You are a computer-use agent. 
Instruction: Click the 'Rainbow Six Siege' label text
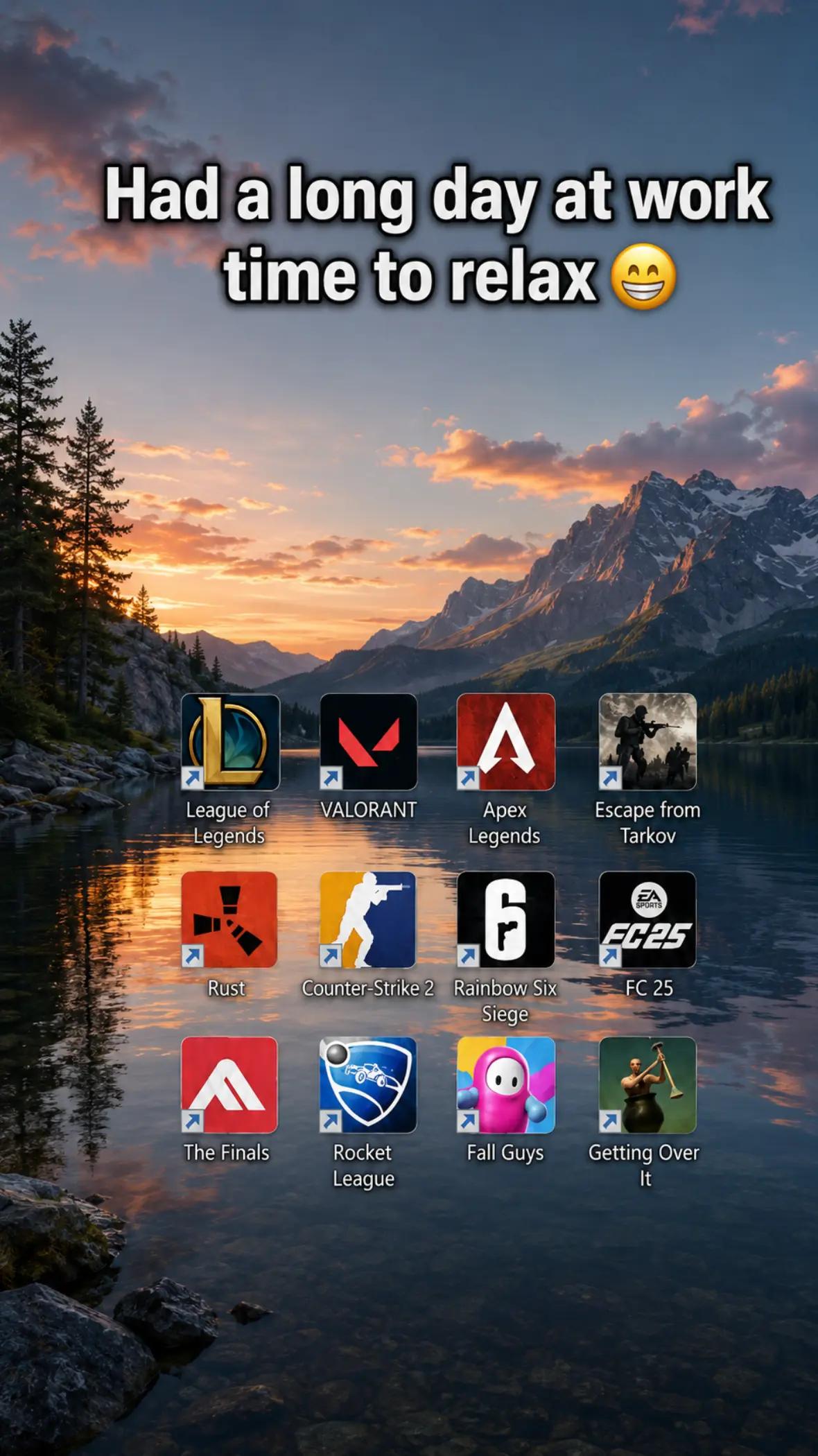click(x=505, y=1001)
